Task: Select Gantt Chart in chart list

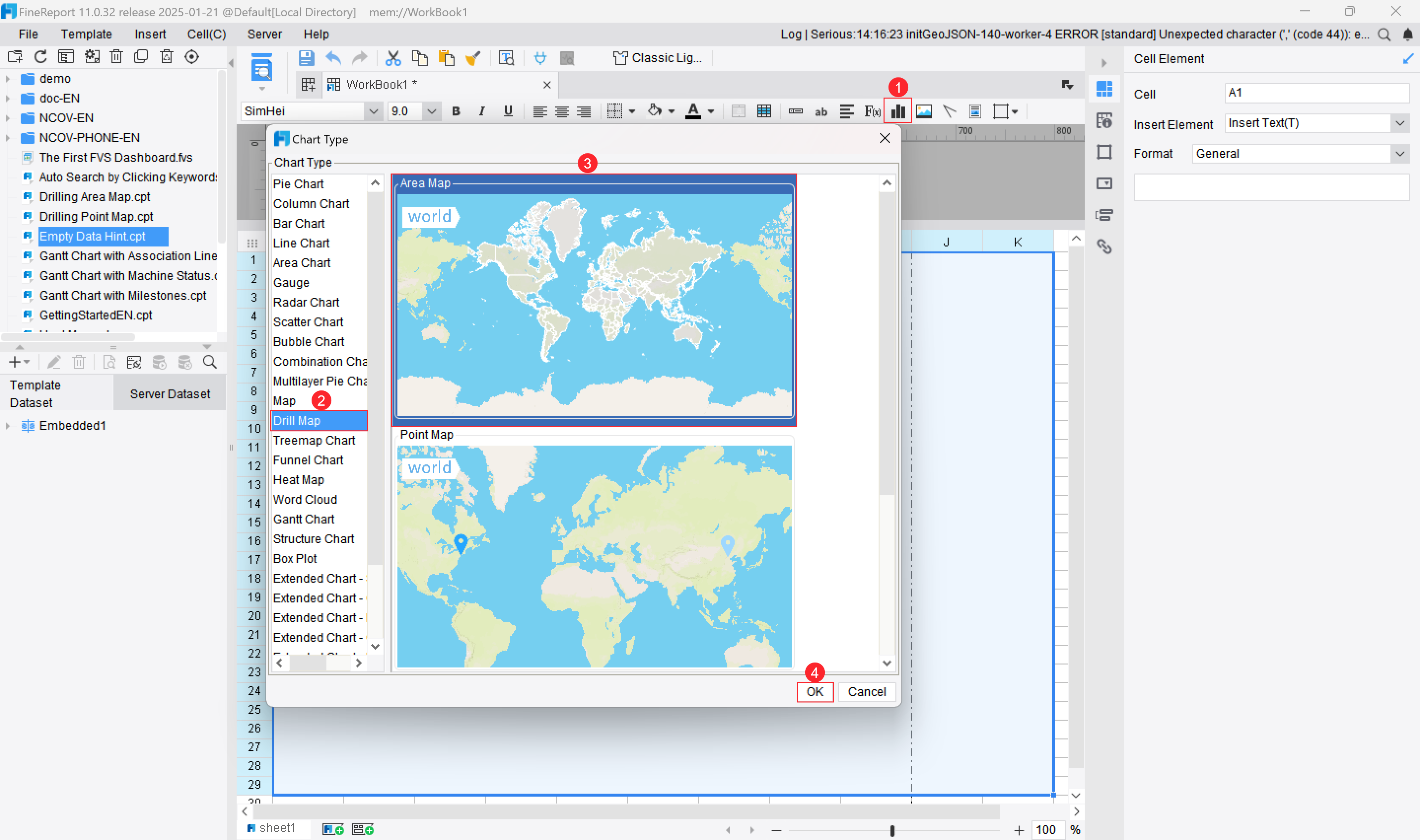Action: pos(319,520)
